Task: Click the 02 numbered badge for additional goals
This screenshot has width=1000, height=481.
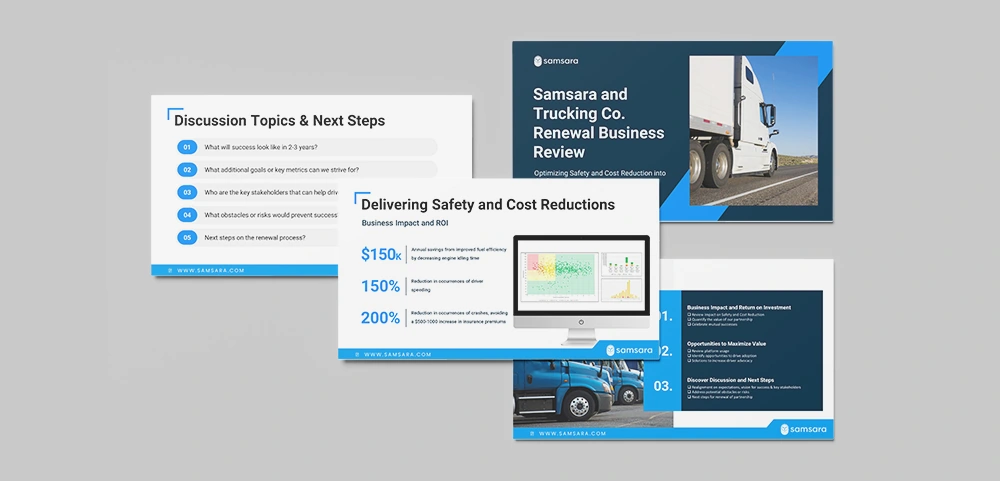Action: click(186, 170)
